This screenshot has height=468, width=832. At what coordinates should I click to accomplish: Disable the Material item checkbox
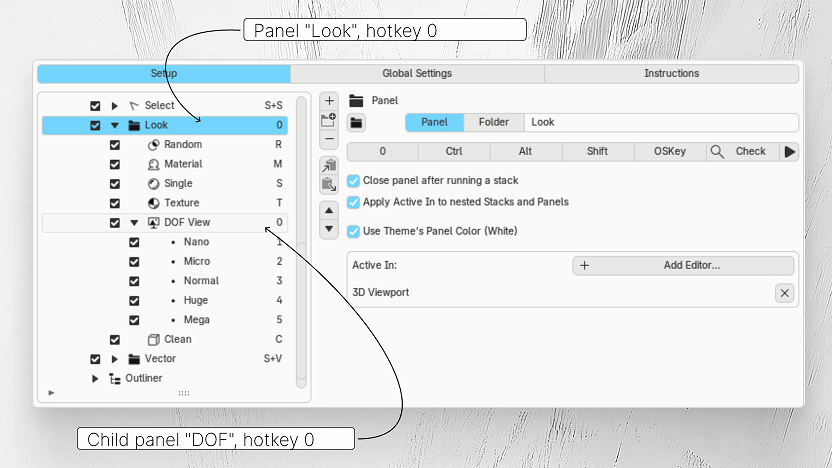(115, 164)
